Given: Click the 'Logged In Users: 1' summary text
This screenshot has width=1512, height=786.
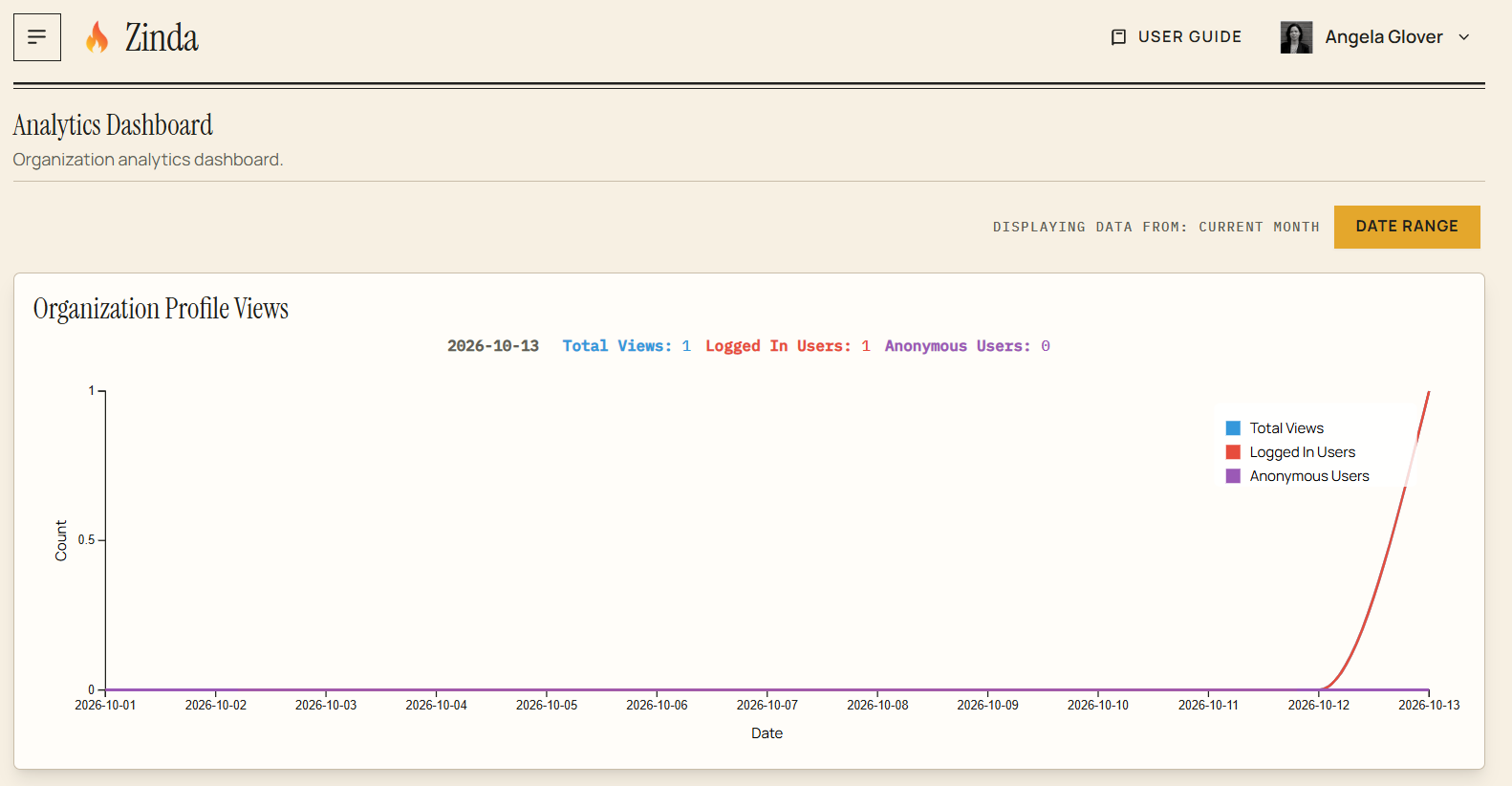Looking at the screenshot, I should (788, 346).
